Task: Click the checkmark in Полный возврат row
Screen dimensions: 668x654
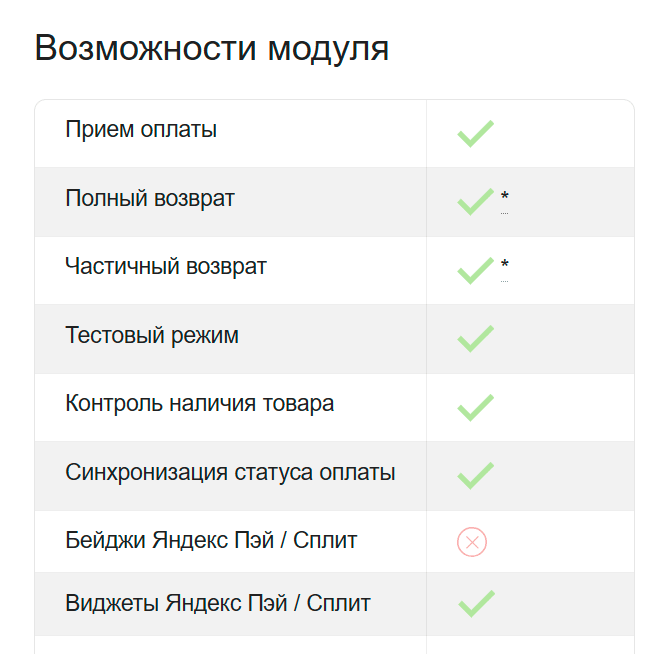Action: [x=475, y=202]
